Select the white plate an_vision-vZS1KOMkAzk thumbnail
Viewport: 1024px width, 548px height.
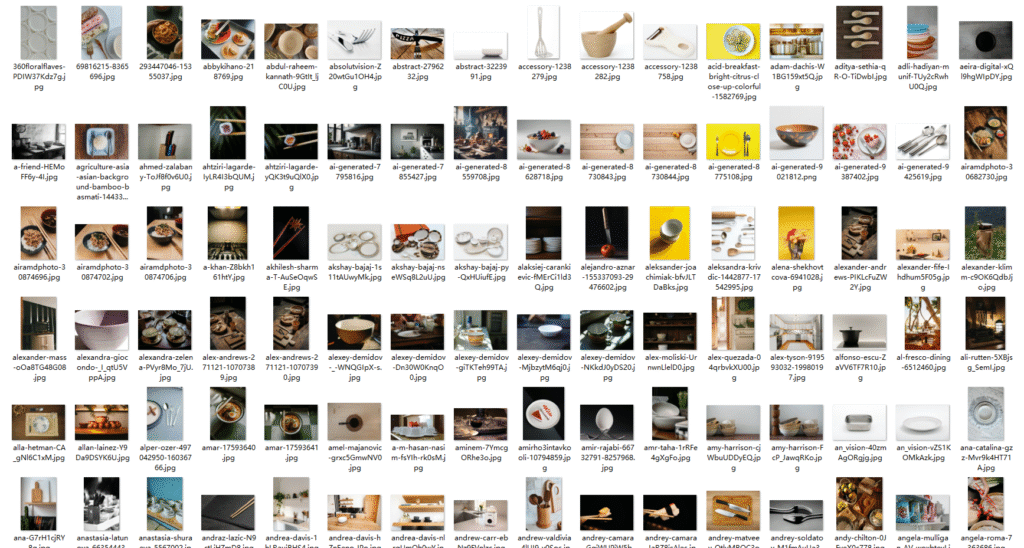click(923, 422)
